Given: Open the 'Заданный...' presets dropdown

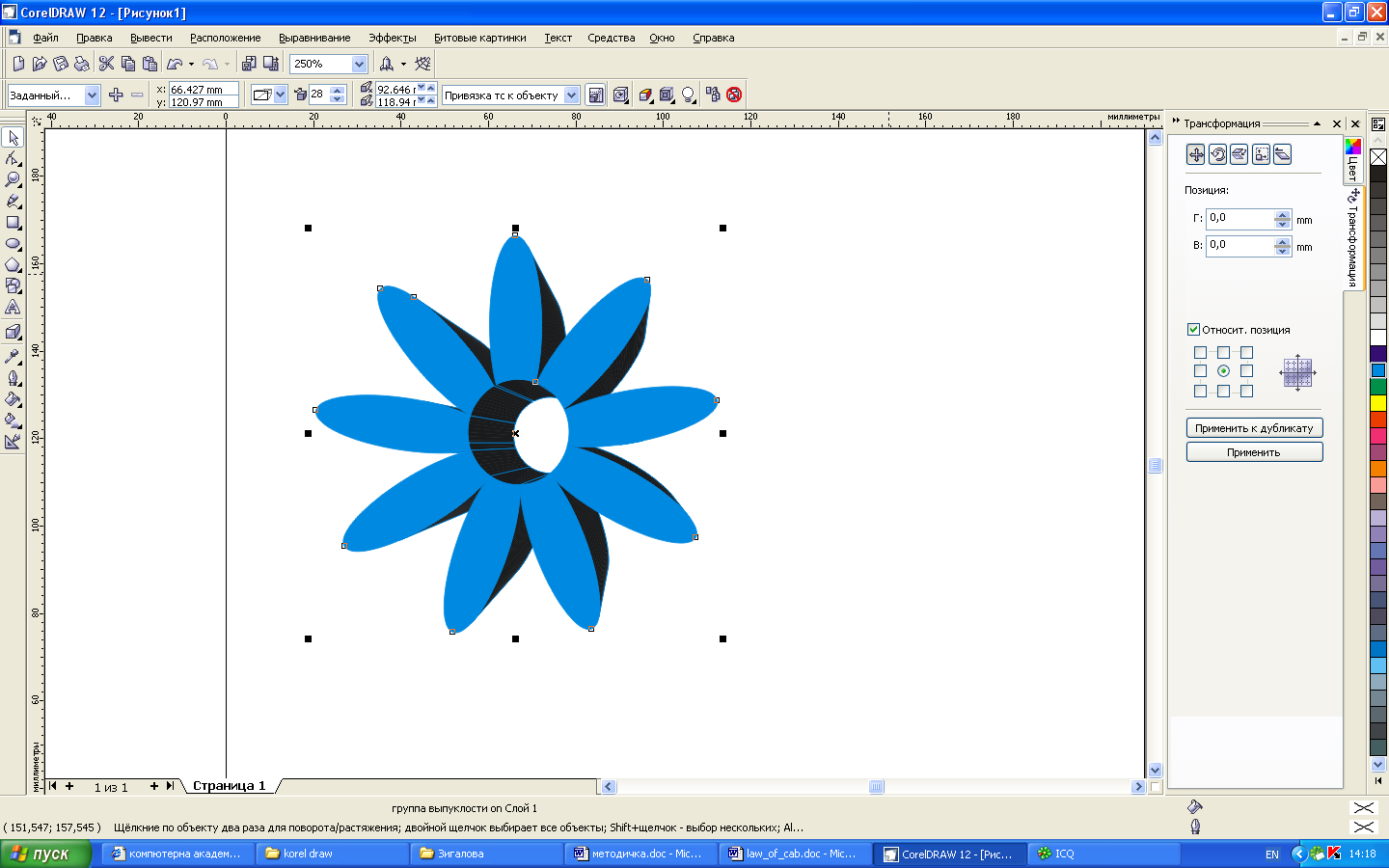Looking at the screenshot, I should pyautogui.click(x=92, y=95).
